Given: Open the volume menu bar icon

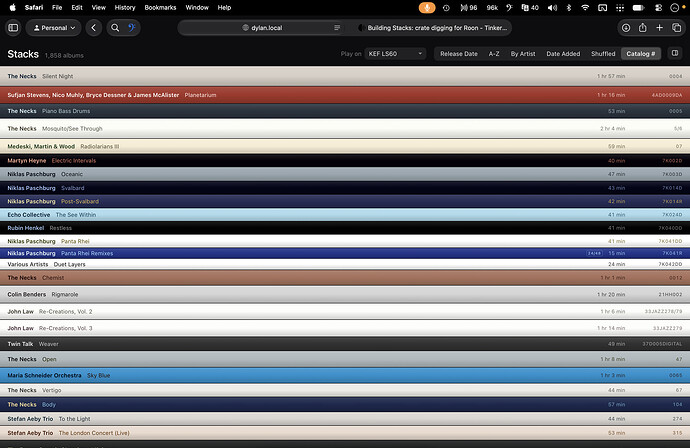Looking at the screenshot, I should 552,7.
